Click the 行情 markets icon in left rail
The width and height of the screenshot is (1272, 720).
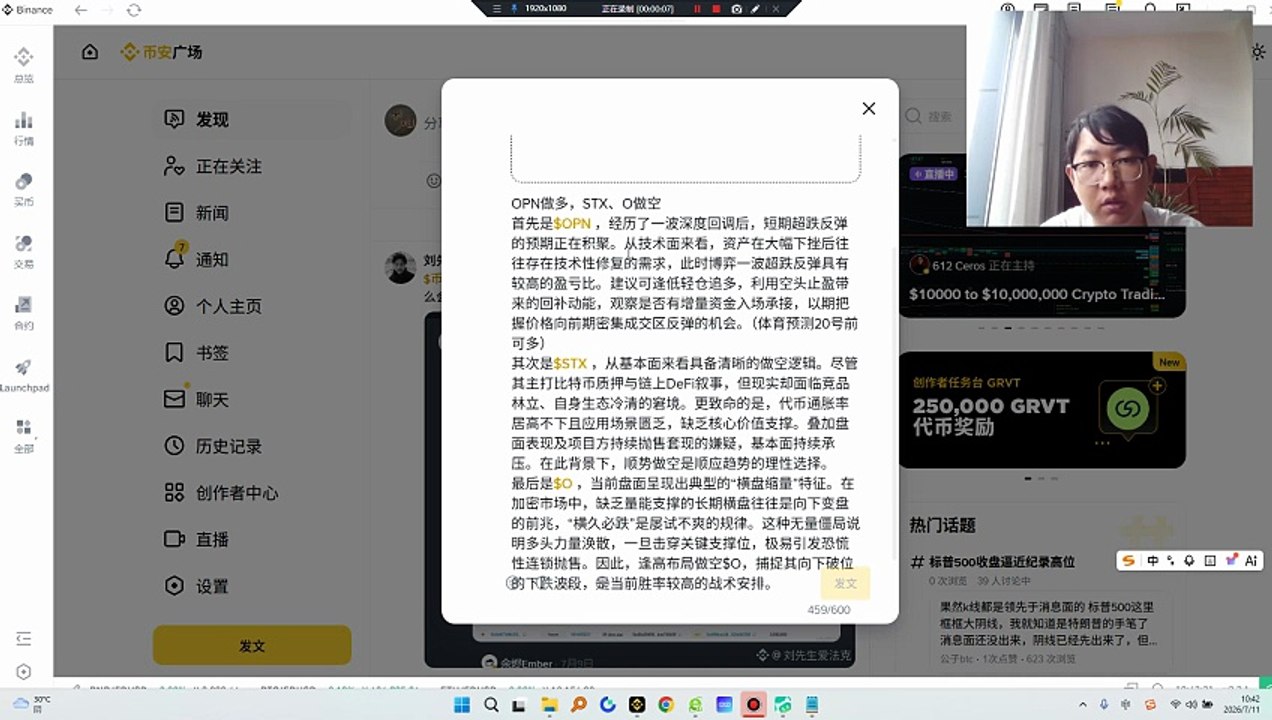point(23,127)
